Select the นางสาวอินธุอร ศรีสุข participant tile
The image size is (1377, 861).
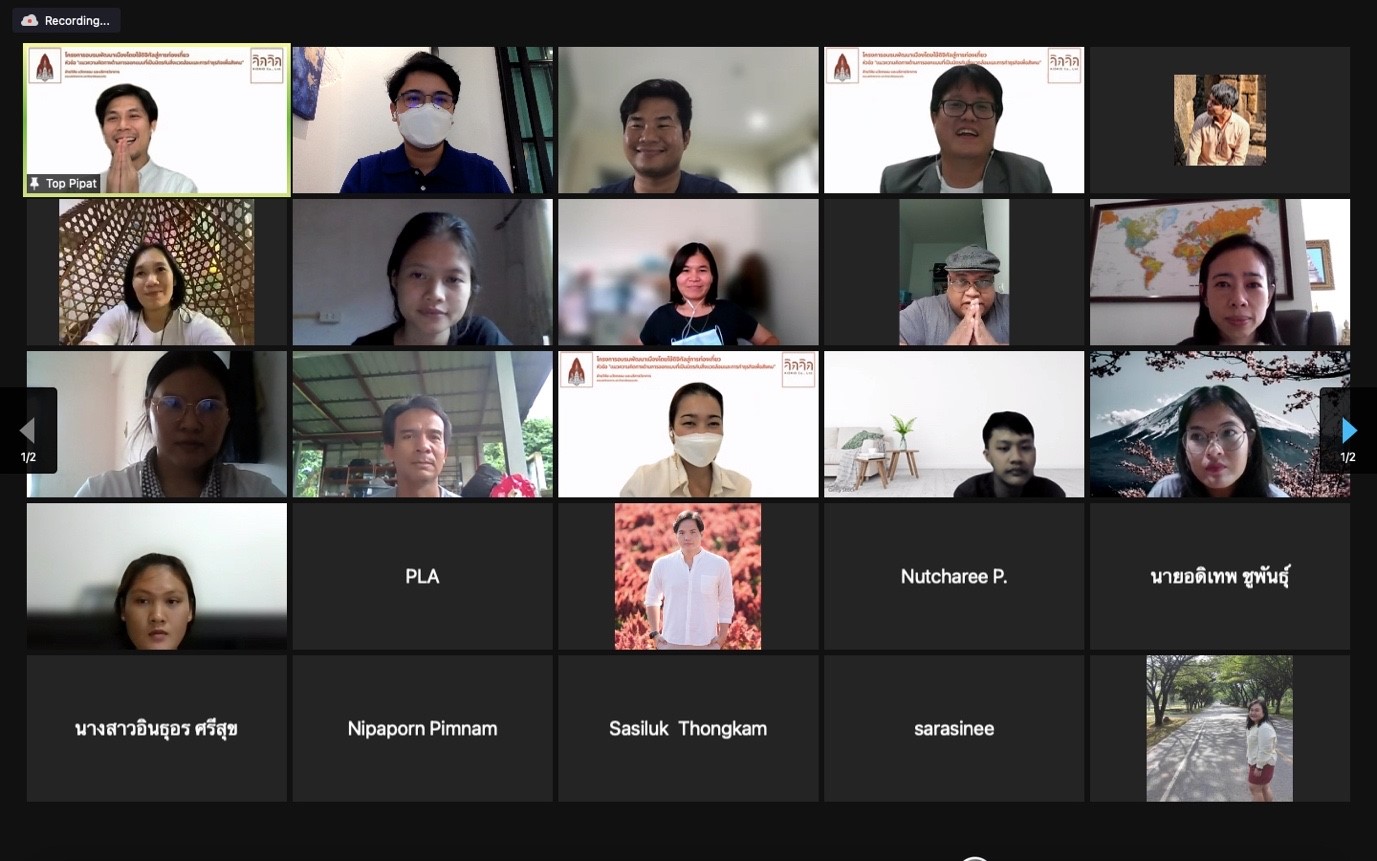point(157,728)
